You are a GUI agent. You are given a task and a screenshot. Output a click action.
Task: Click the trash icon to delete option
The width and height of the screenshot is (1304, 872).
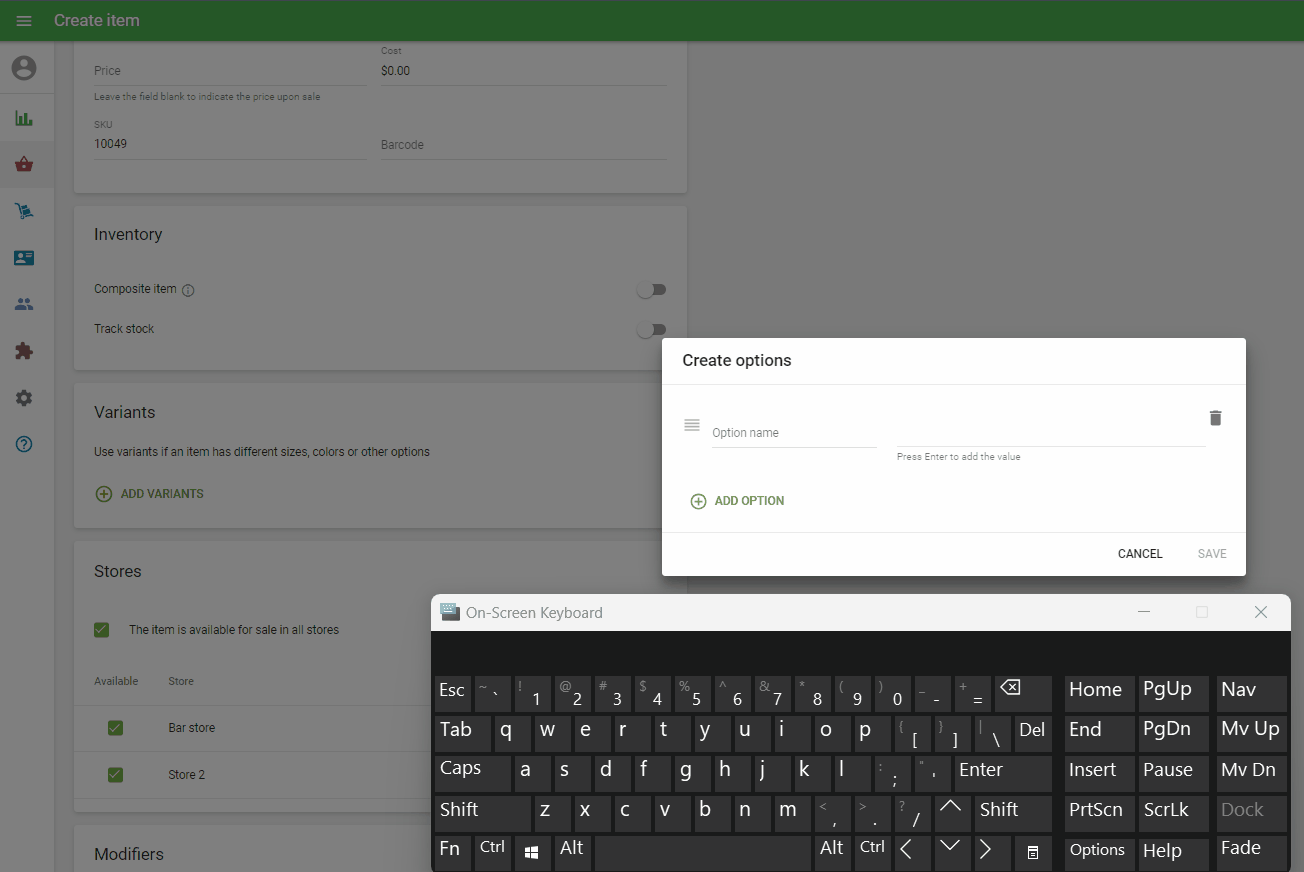click(x=1215, y=418)
